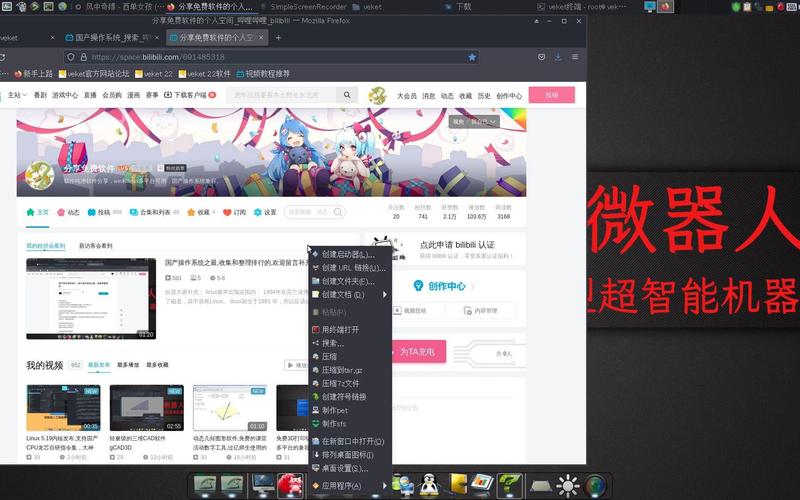This screenshot has height=500, width=800.
Task: Choose 创建符号链接 in context menu
Action: [350, 396]
